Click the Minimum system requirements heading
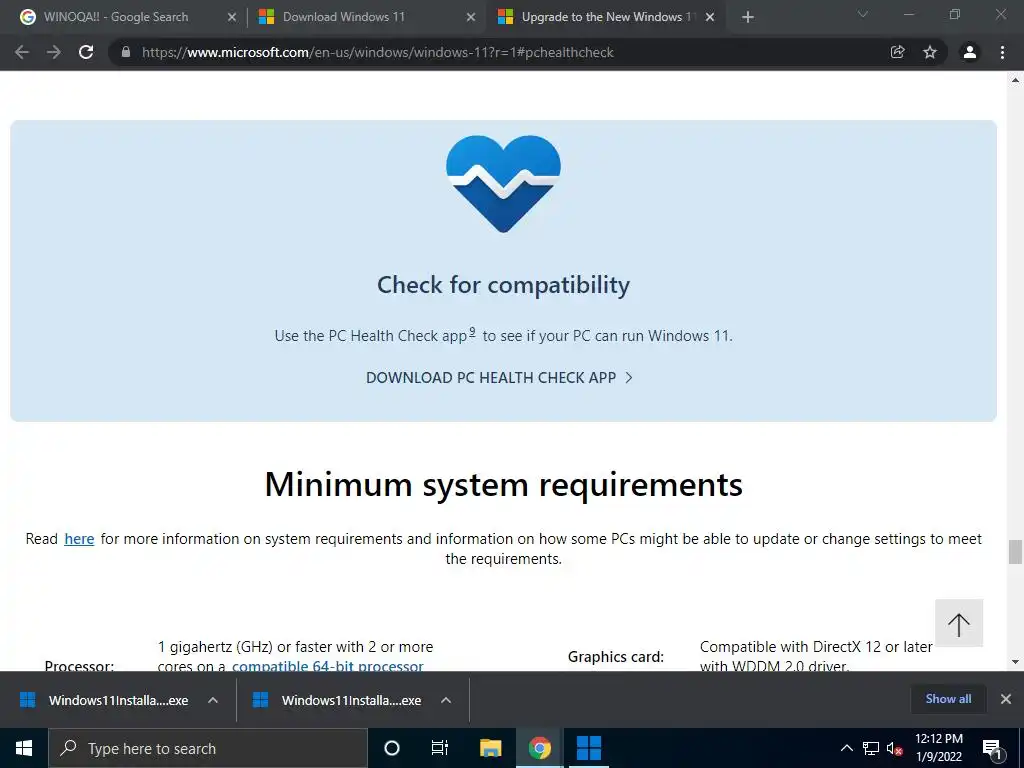Viewport: 1024px width, 768px height. 504,485
